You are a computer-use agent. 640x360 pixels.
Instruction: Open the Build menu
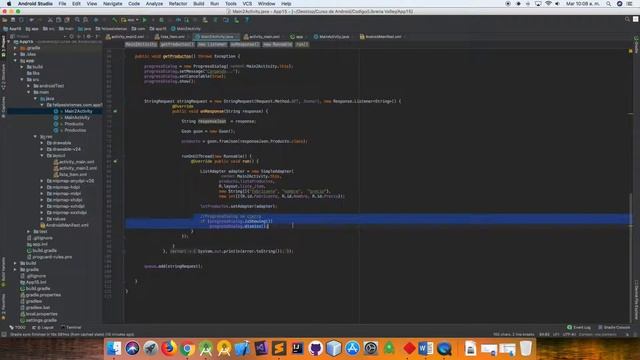click(199, 4)
